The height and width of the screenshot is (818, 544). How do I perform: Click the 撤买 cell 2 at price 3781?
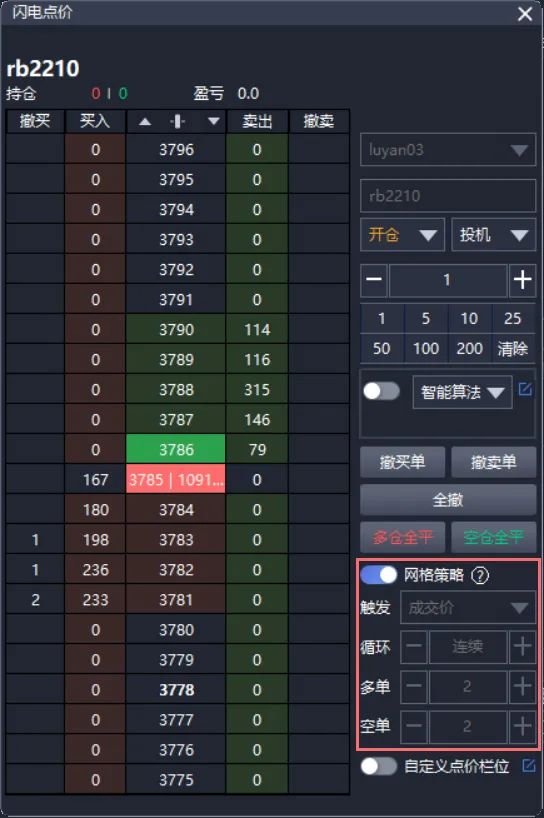tap(35, 599)
